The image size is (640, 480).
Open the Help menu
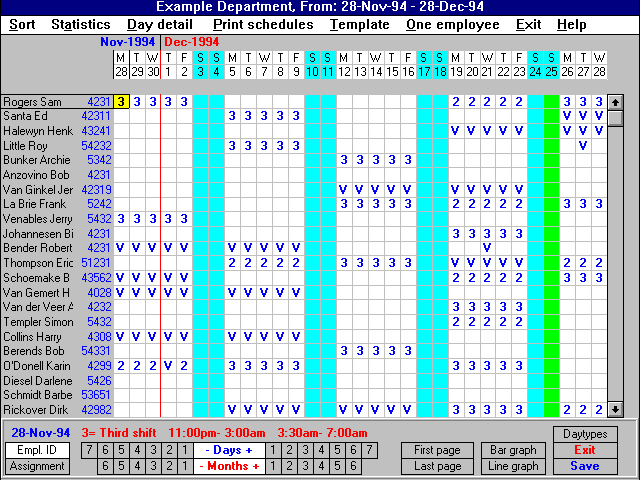coord(572,24)
